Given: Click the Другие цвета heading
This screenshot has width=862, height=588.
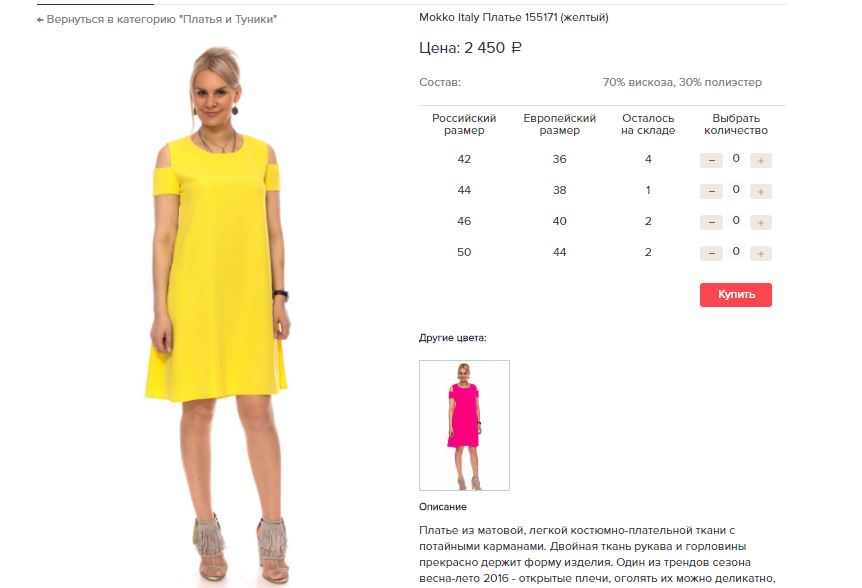Looking at the screenshot, I should click(452, 338).
